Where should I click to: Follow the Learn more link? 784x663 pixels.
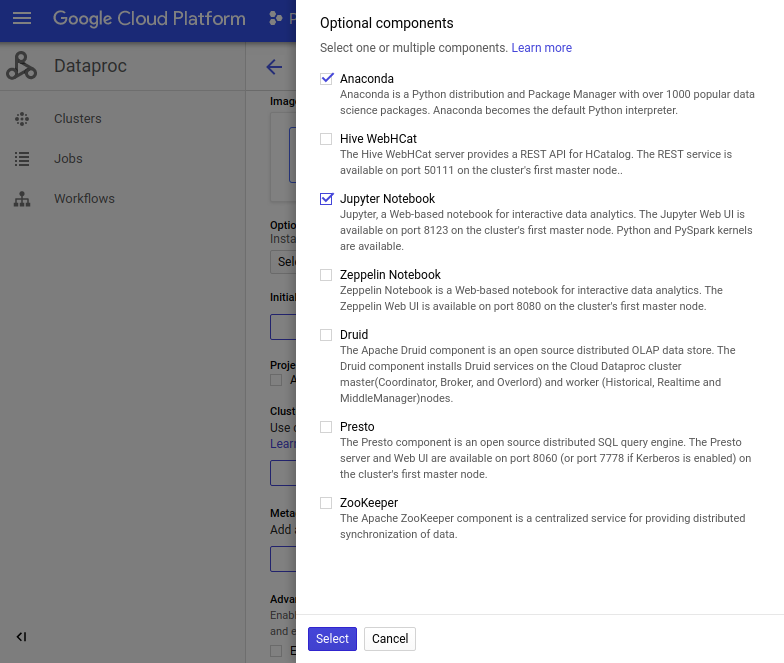click(x=542, y=48)
